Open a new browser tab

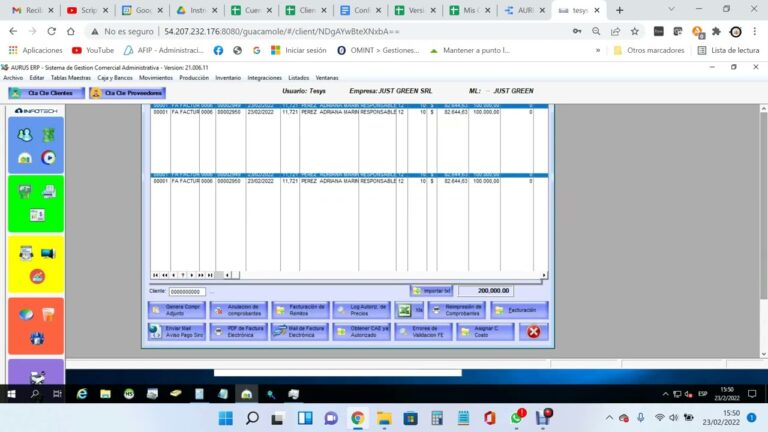(620, 10)
